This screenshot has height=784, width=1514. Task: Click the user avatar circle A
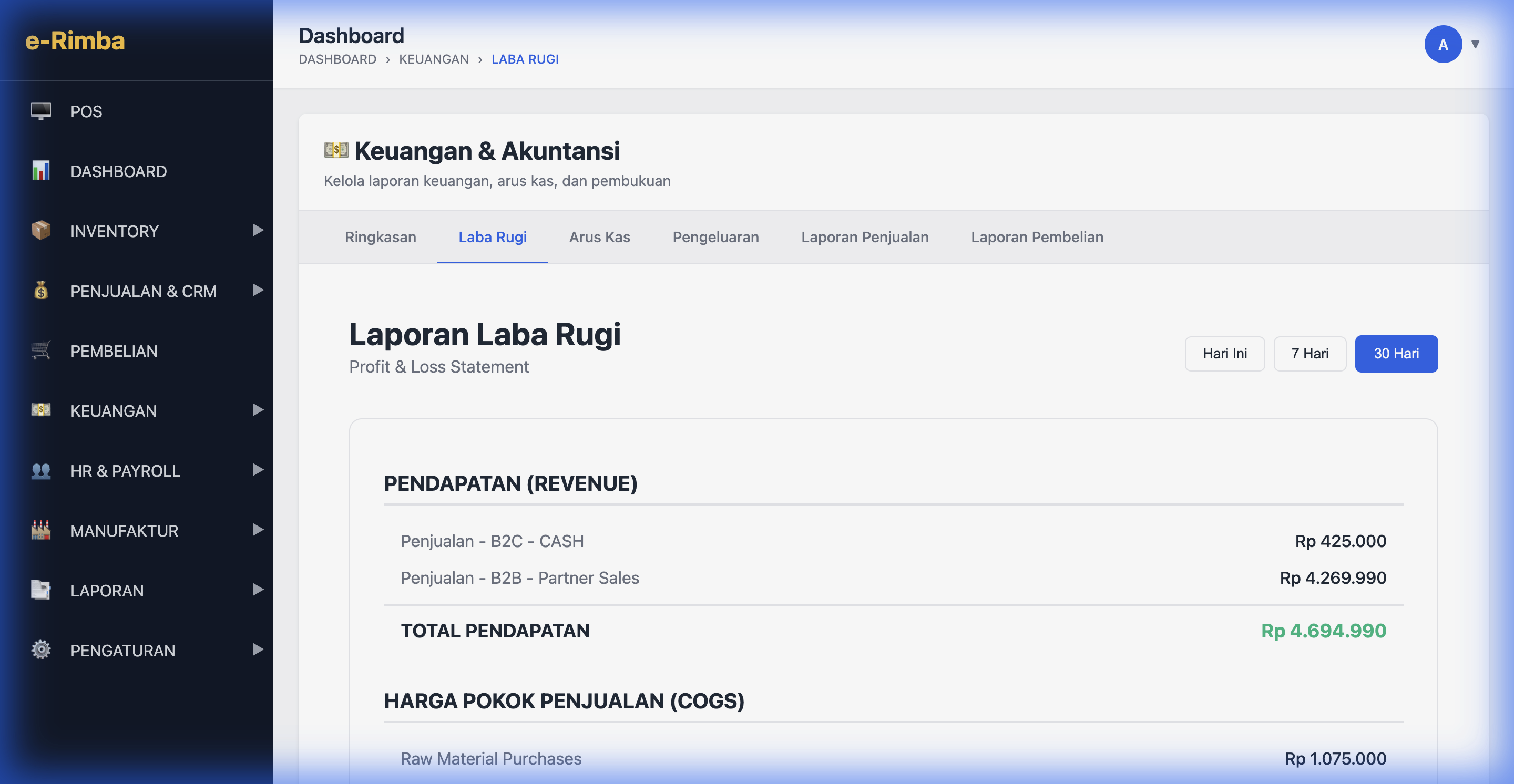(x=1443, y=45)
